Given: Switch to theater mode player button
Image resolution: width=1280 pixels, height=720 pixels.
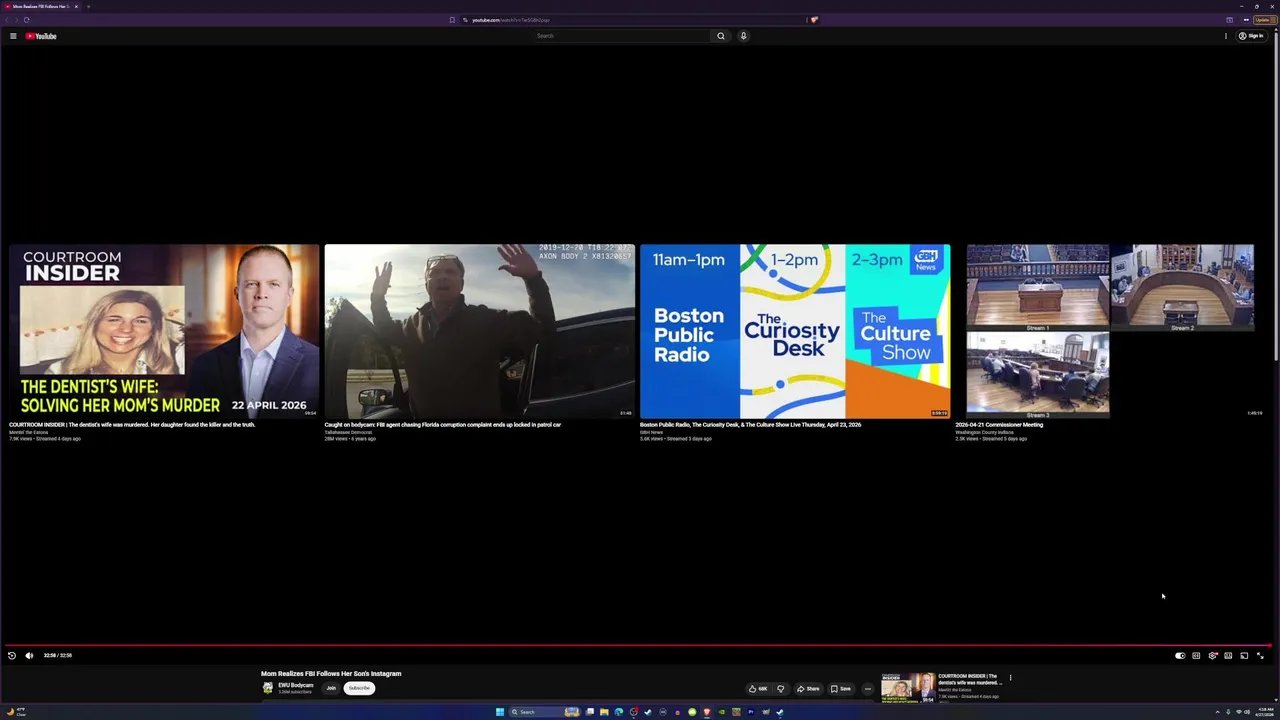Looking at the screenshot, I should [x=1228, y=656].
